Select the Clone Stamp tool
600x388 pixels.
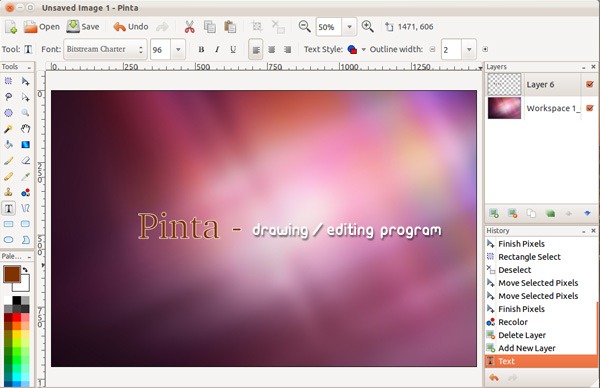[8, 192]
